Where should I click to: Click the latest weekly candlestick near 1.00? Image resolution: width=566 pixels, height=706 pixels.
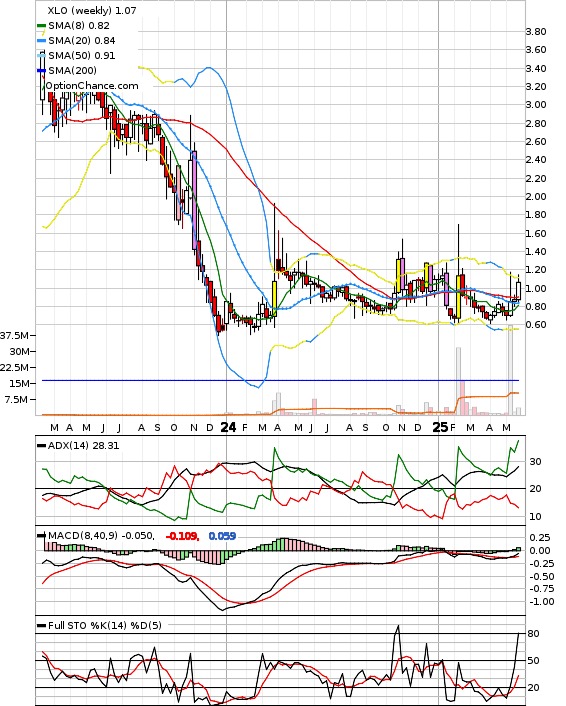518,290
